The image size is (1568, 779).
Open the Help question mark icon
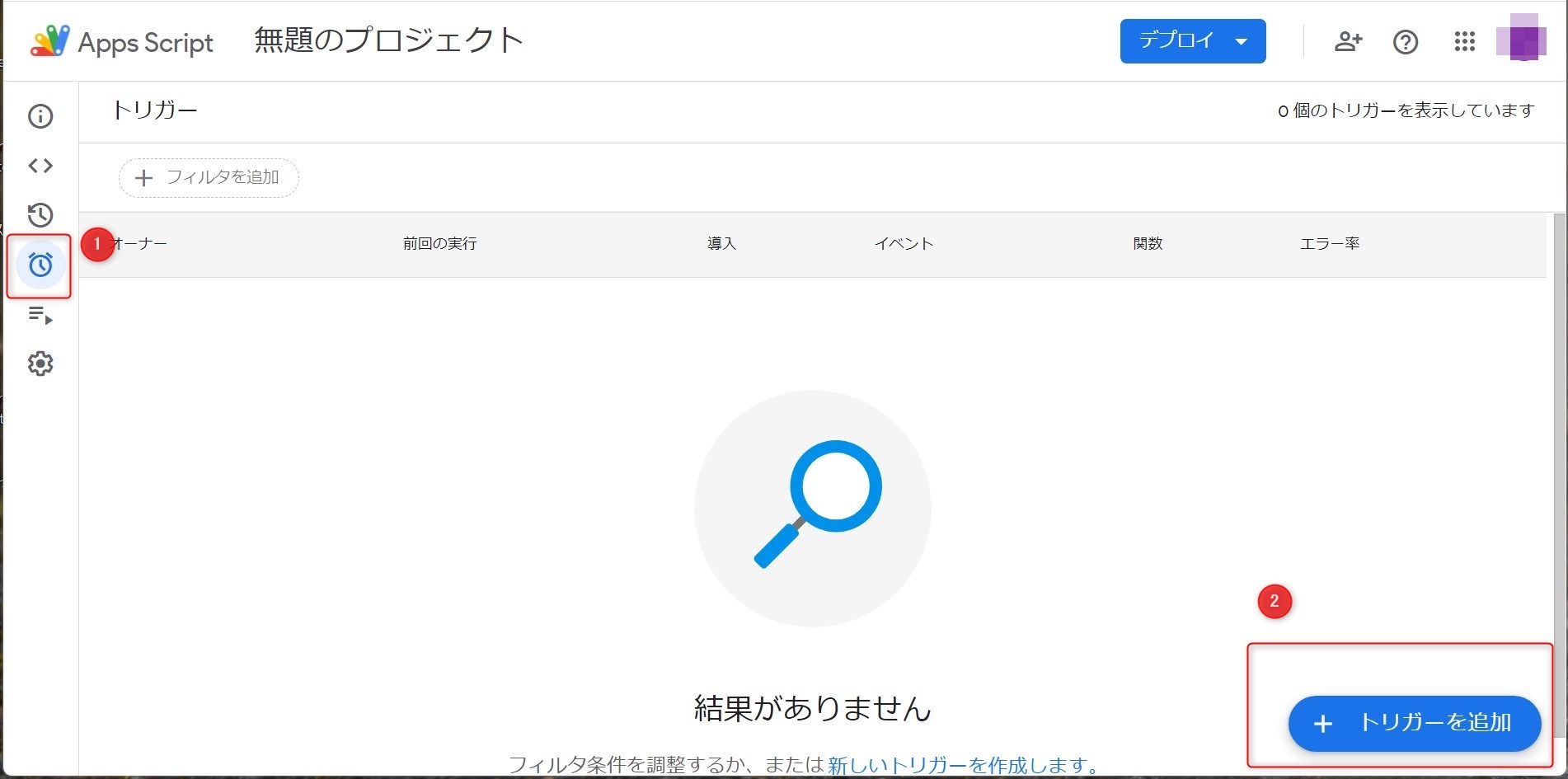1406,41
